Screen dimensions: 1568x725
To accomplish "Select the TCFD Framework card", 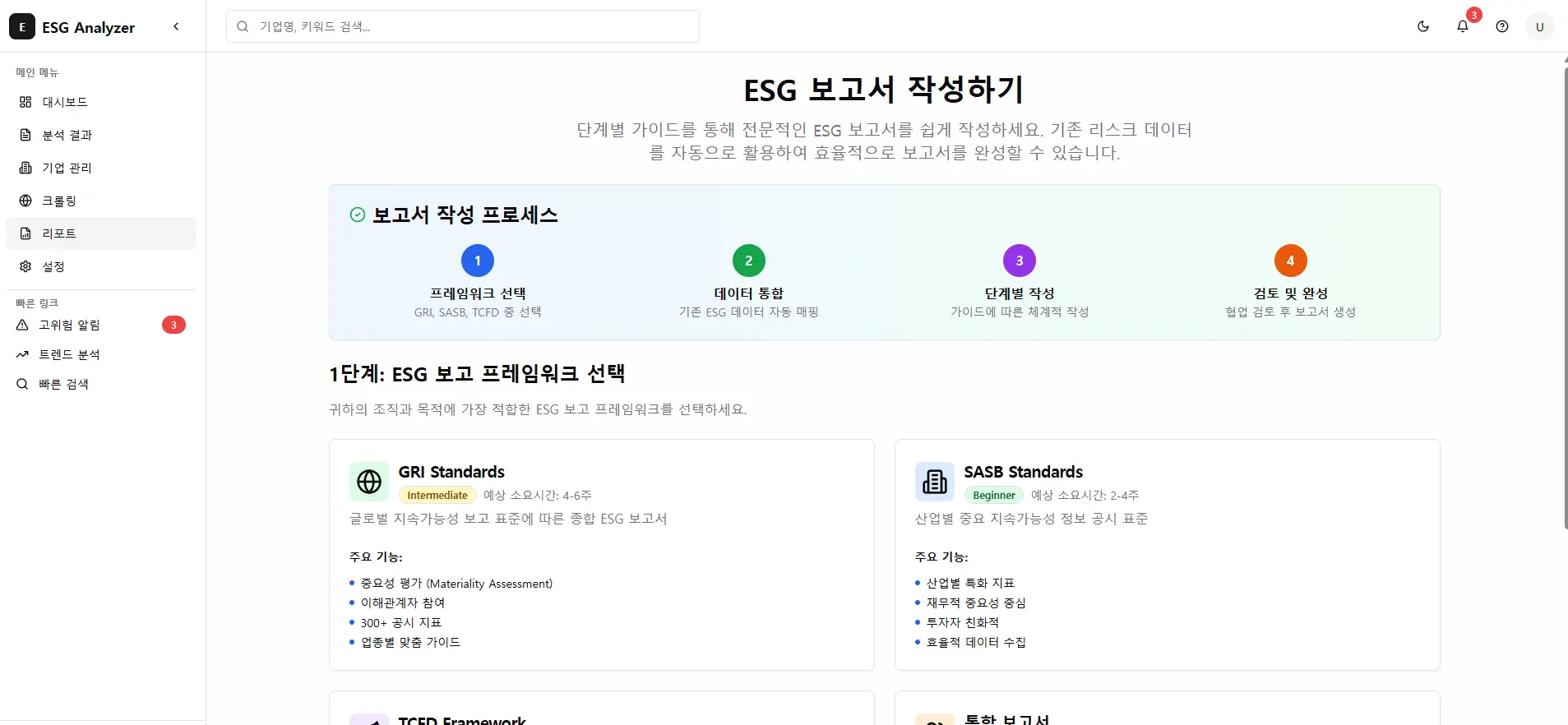I will click(602, 709).
